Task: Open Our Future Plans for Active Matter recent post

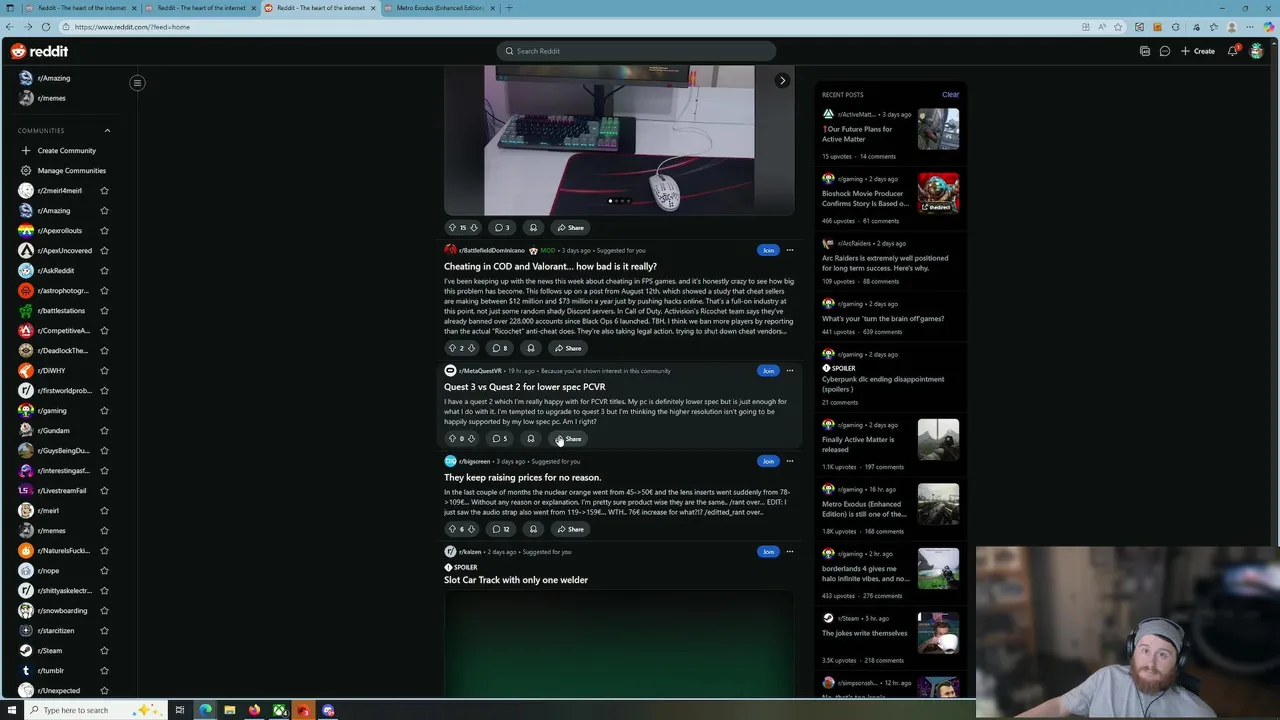Action: coord(858,134)
